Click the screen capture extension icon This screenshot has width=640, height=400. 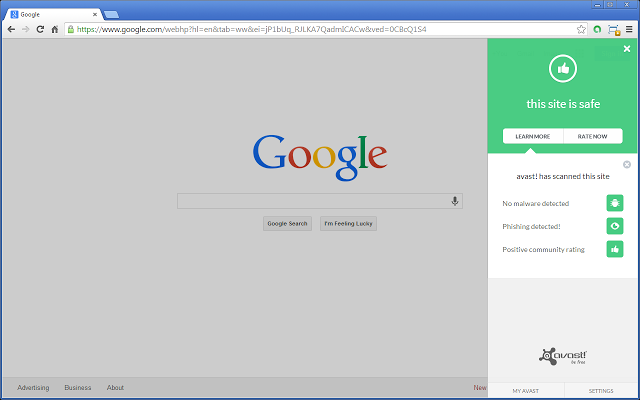coord(613,30)
